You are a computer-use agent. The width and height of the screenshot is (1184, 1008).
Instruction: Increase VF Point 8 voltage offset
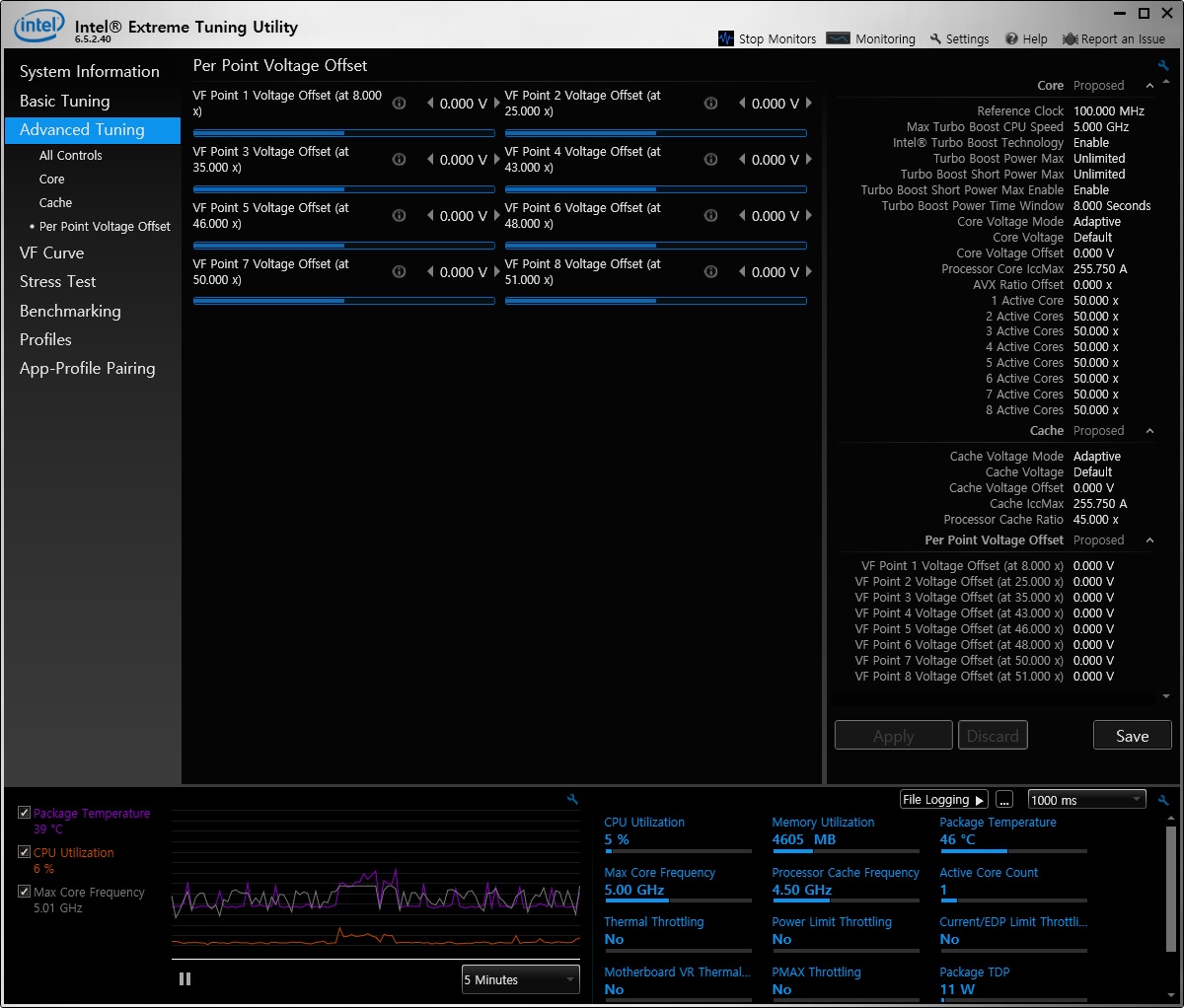click(809, 271)
